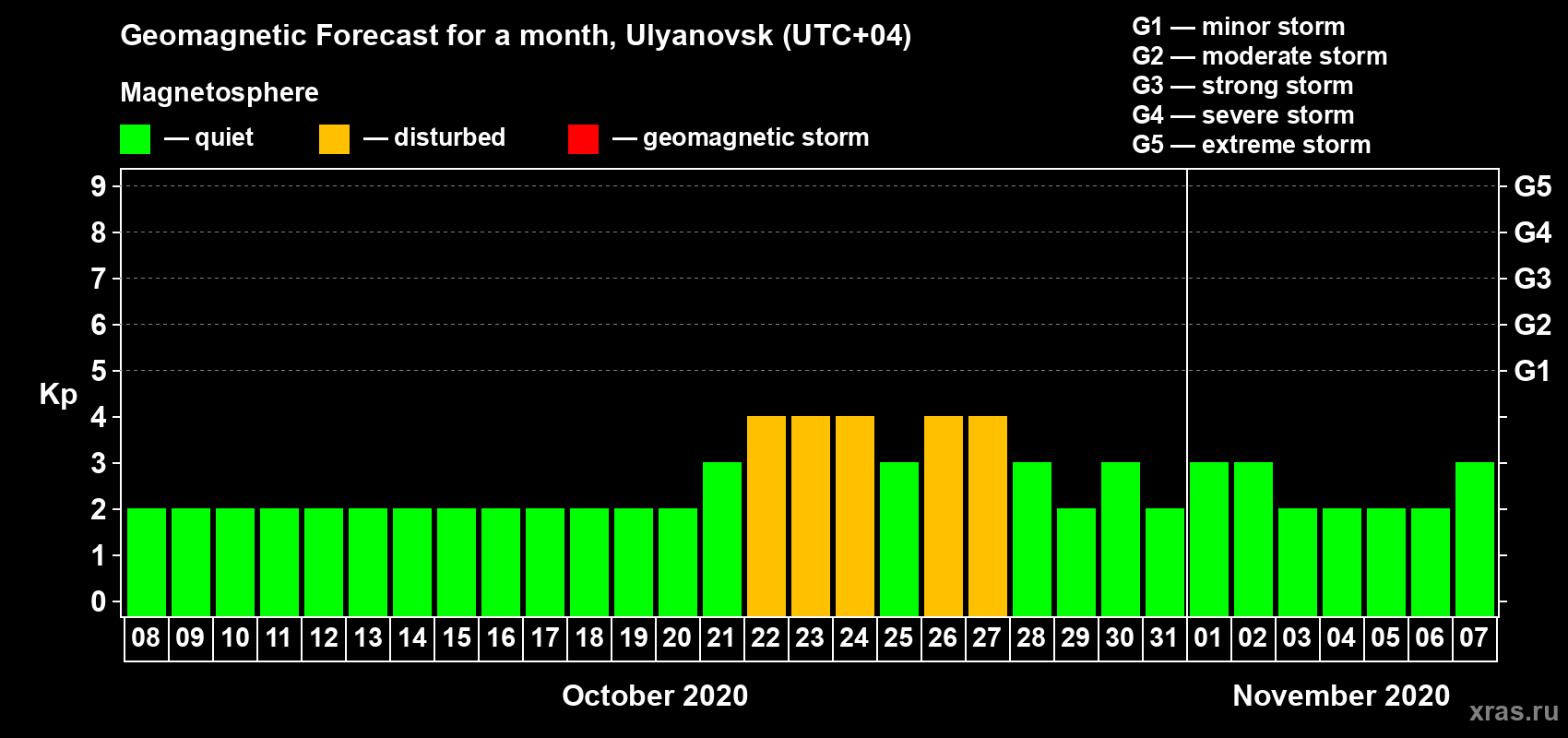Screen dimensions: 1568x738
Task: Click the Kp value 0 axis label
Action: coord(99,601)
